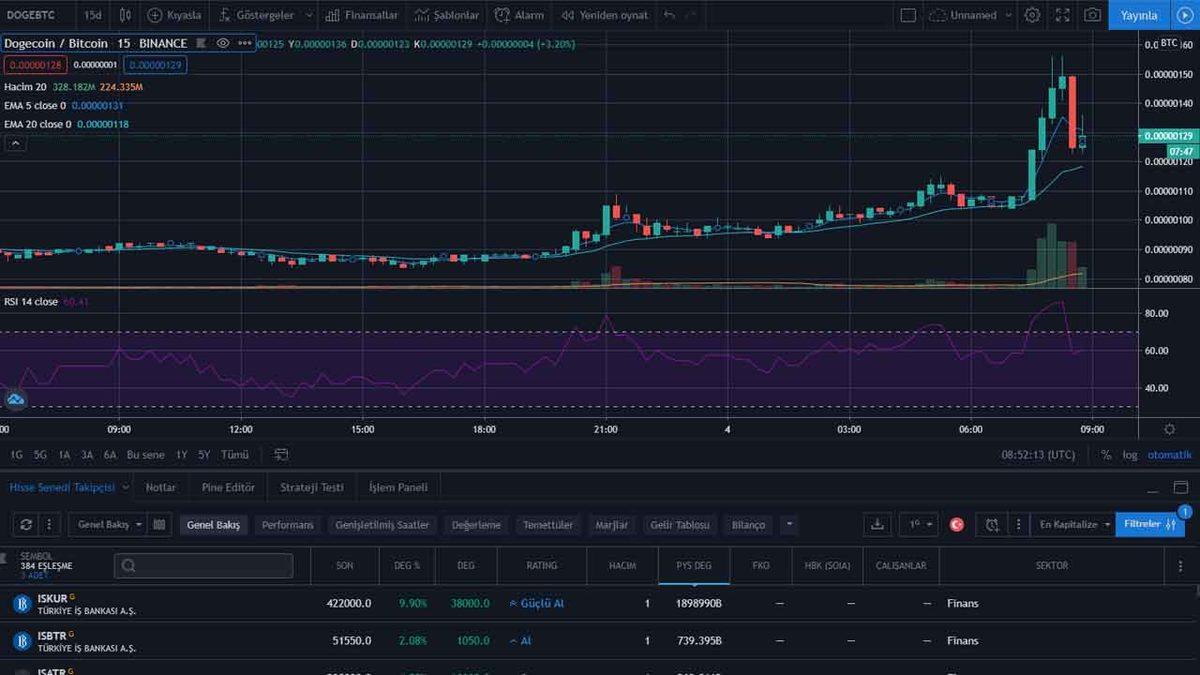Click the Yeniden oynat replay icon
Screen dimensions: 1200x675
(x=570, y=15)
